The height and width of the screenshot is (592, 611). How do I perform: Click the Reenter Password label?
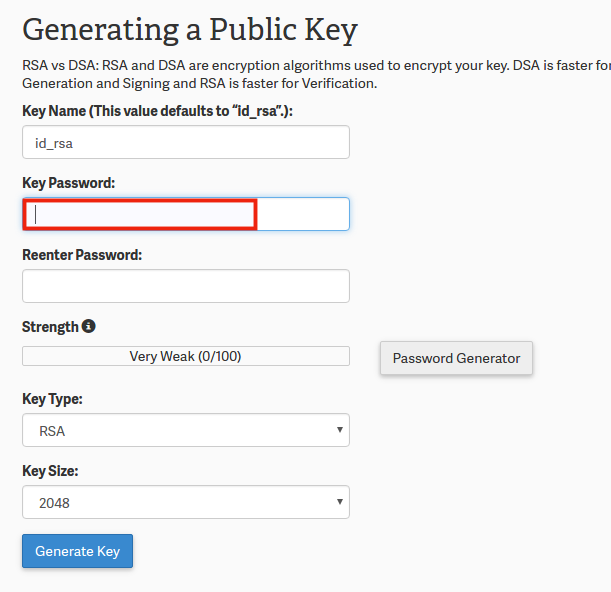[x=82, y=255]
